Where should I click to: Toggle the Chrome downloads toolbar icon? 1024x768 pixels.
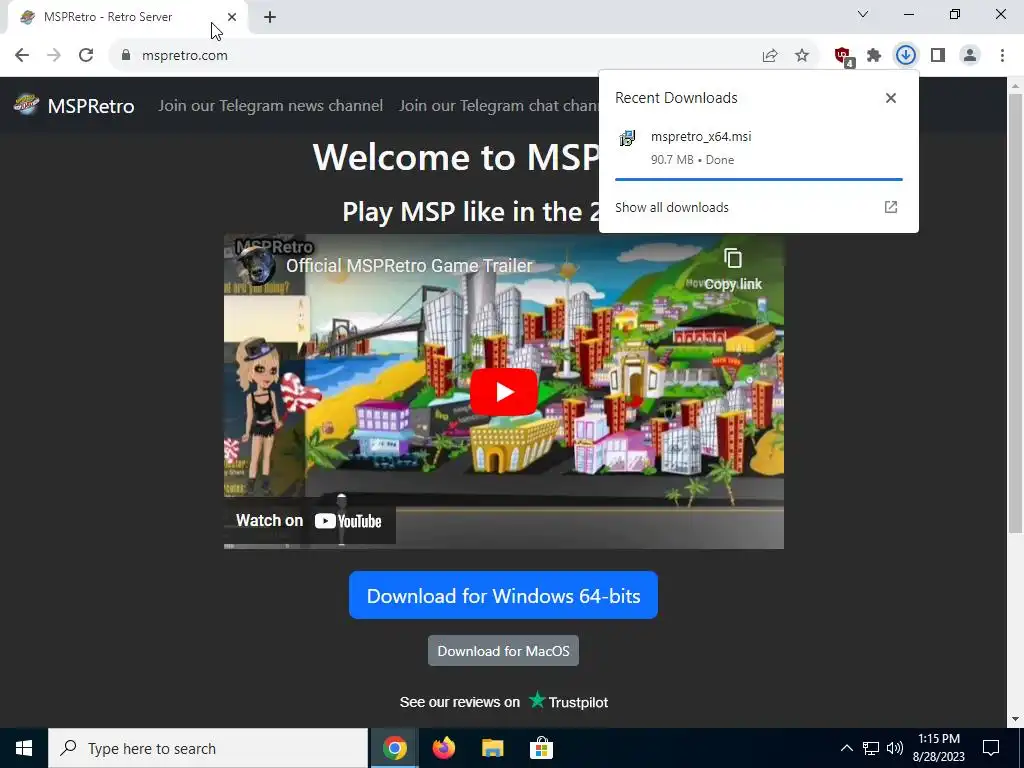(x=905, y=56)
